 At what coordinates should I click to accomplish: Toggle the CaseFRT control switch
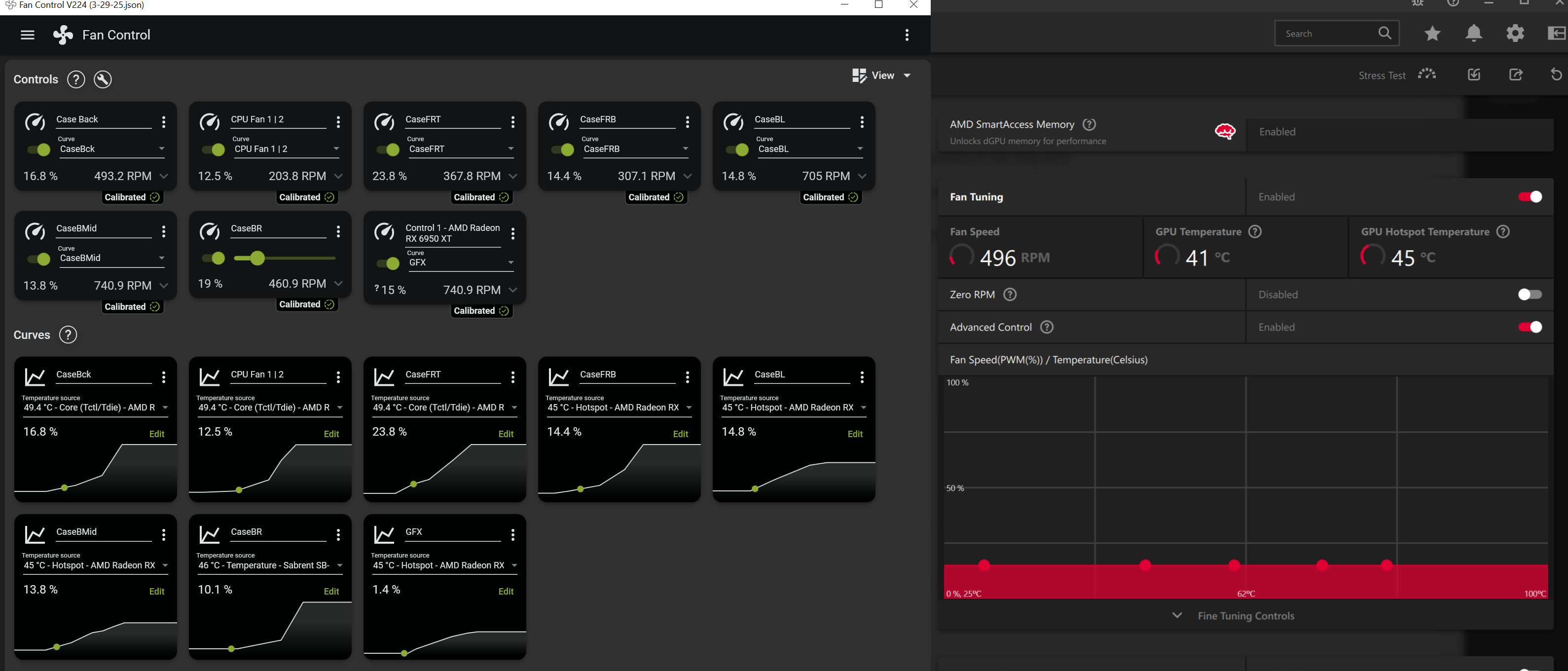388,149
